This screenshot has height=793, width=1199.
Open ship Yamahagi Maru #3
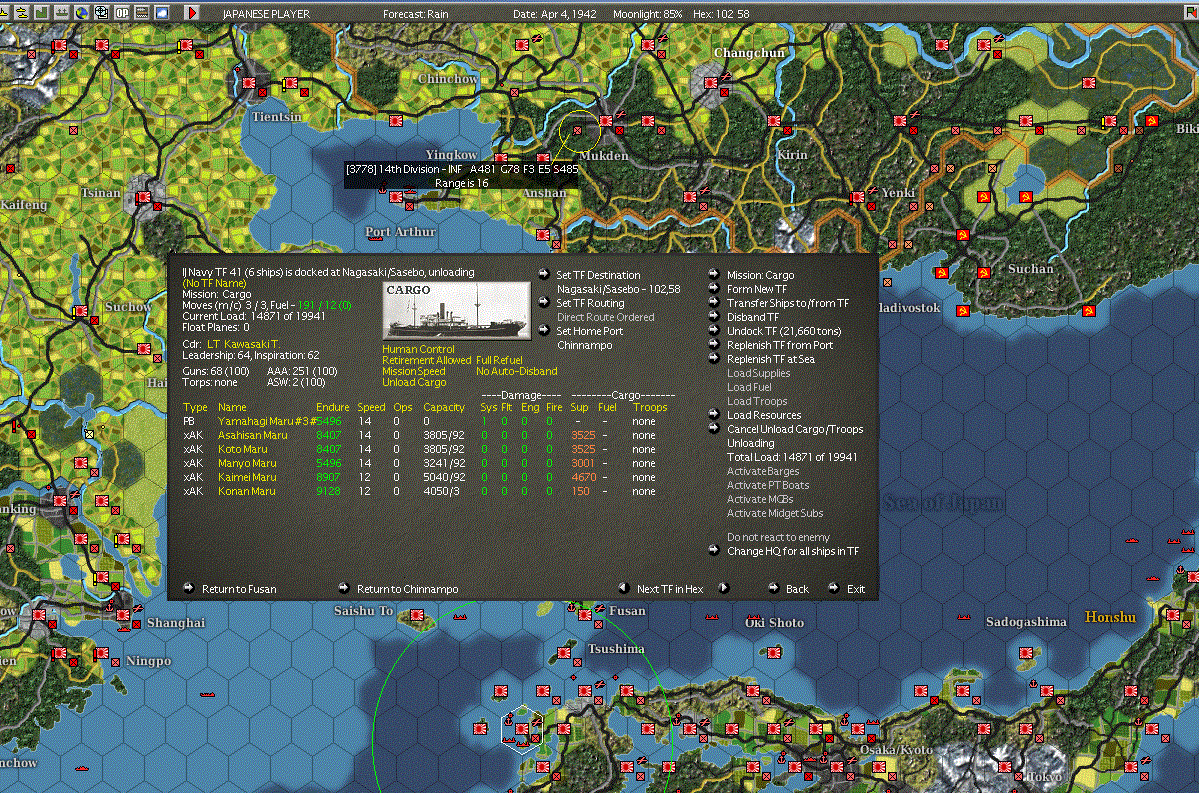coord(267,421)
